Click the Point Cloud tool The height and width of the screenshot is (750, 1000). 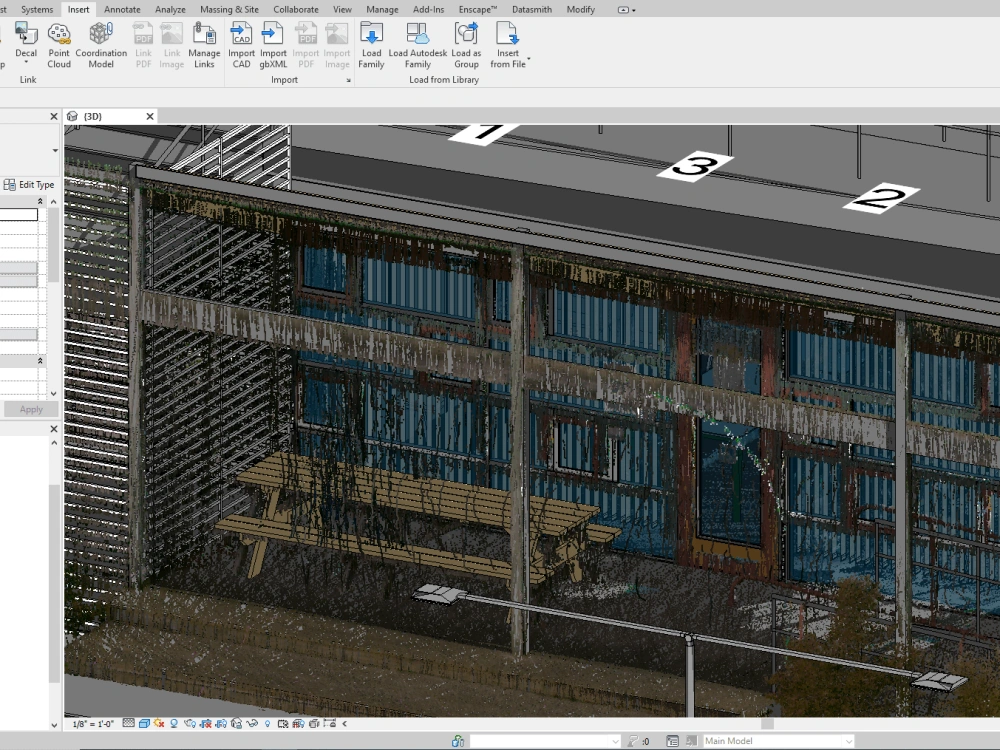coord(59,46)
